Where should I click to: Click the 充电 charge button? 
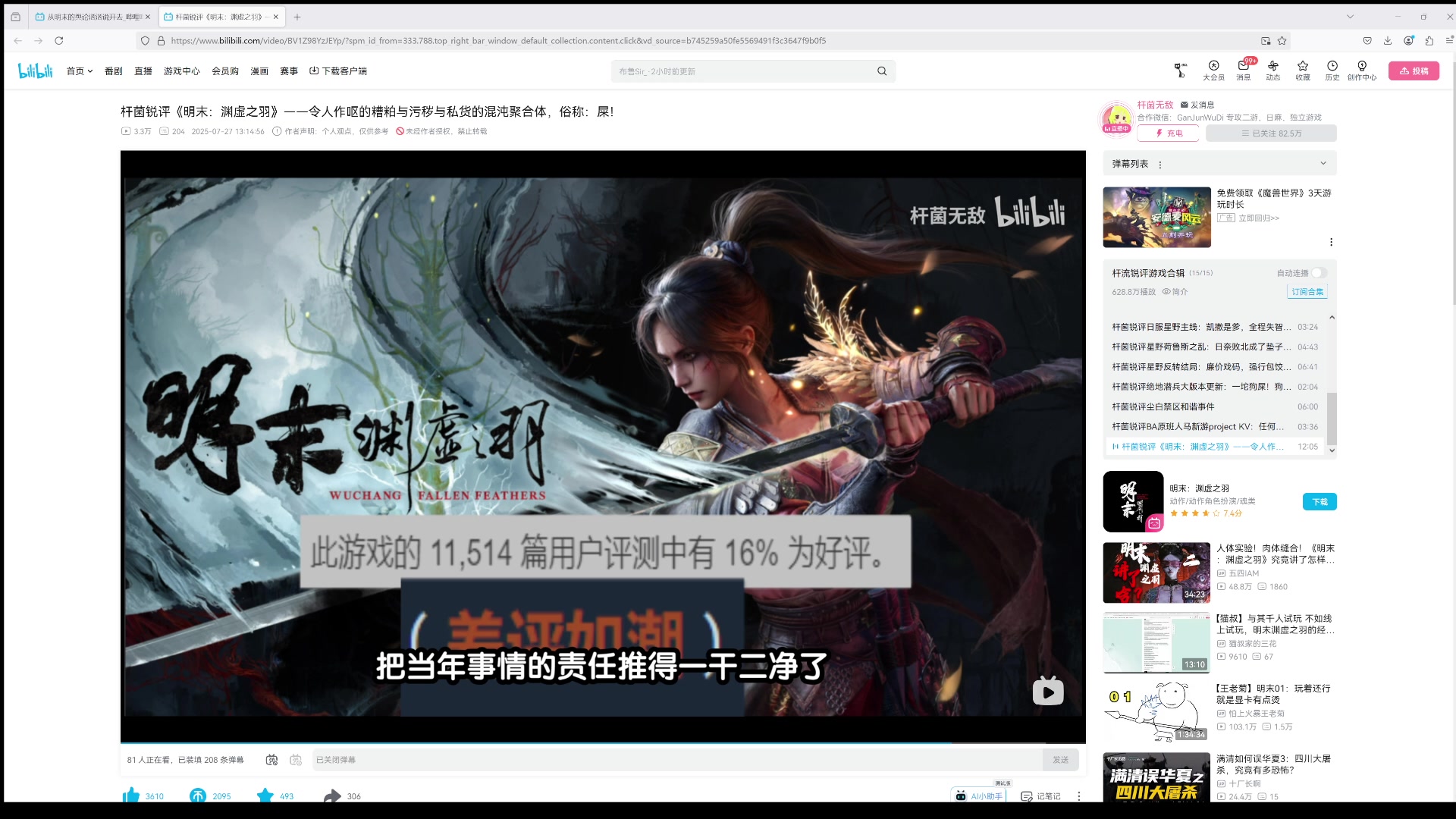pyautogui.click(x=1168, y=133)
